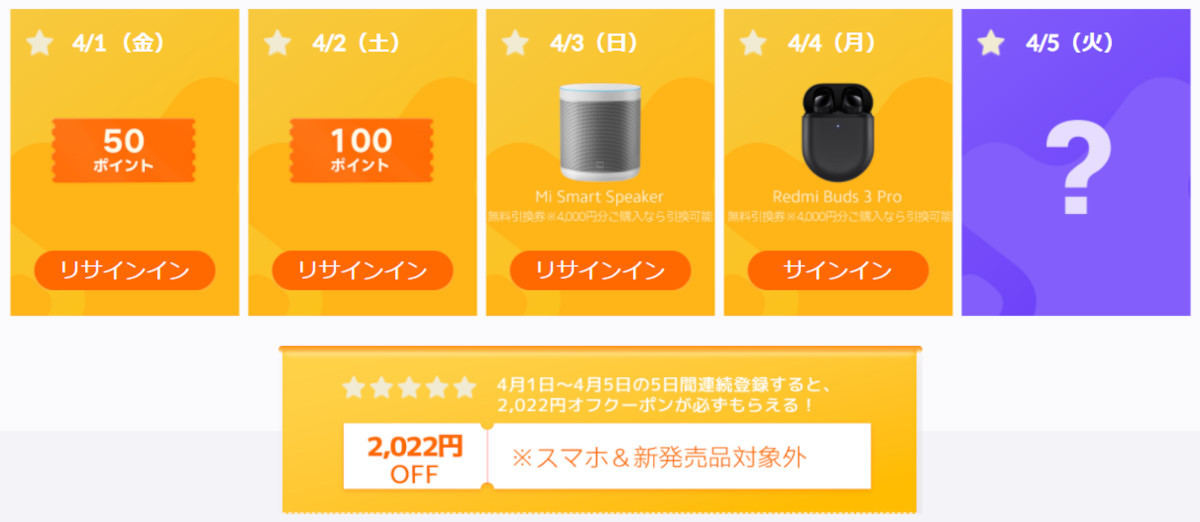
Task: Click リサインイン button on the 4/1 card
Action: [x=124, y=270]
